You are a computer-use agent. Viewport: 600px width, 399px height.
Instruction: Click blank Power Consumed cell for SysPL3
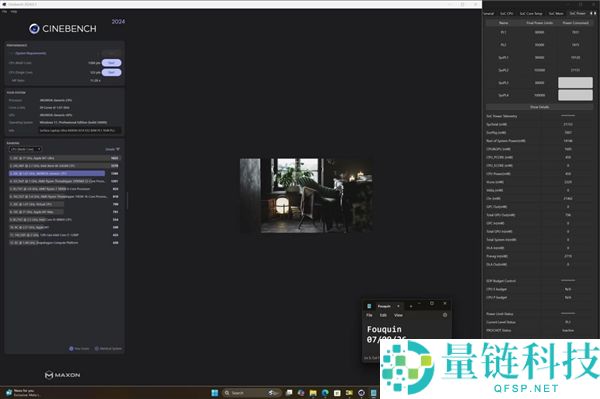[575, 83]
